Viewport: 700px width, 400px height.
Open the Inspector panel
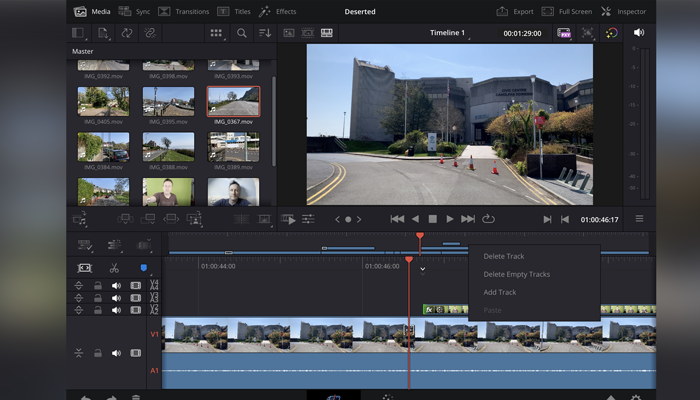pyautogui.click(x=623, y=12)
